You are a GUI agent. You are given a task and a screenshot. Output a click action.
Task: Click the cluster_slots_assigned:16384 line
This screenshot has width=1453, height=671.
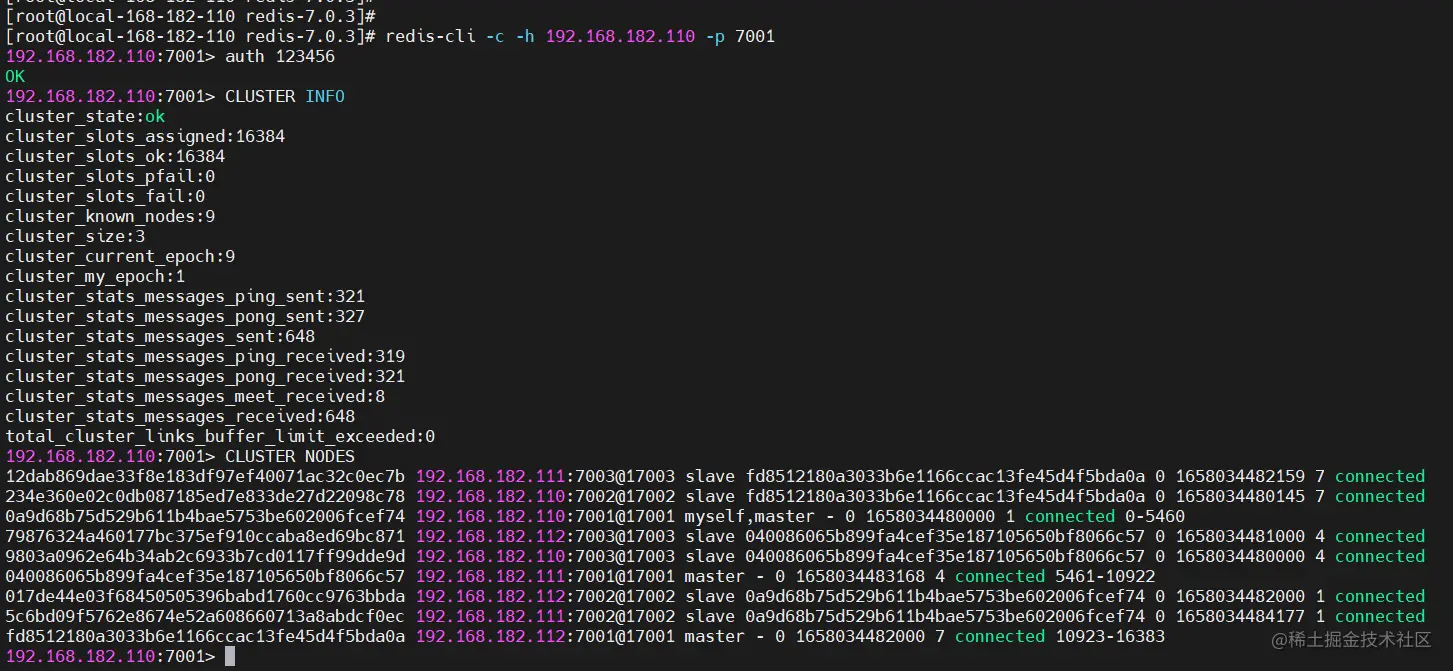pyautogui.click(x=145, y=137)
